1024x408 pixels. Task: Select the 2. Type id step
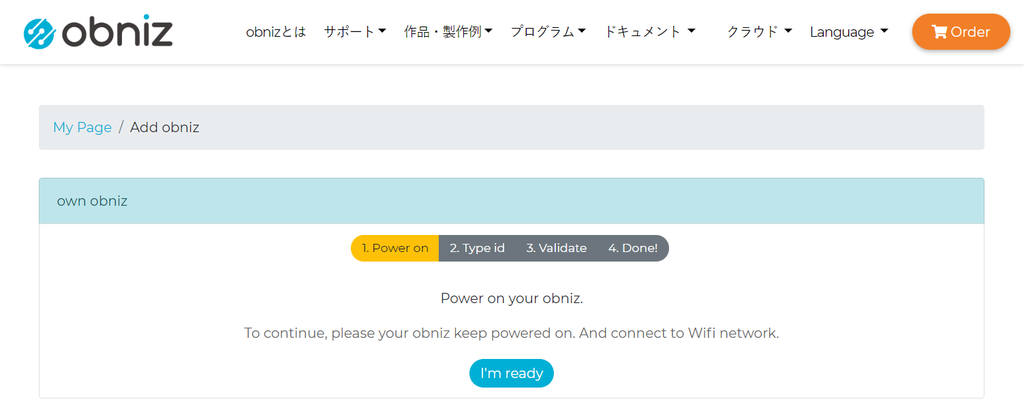(x=477, y=248)
